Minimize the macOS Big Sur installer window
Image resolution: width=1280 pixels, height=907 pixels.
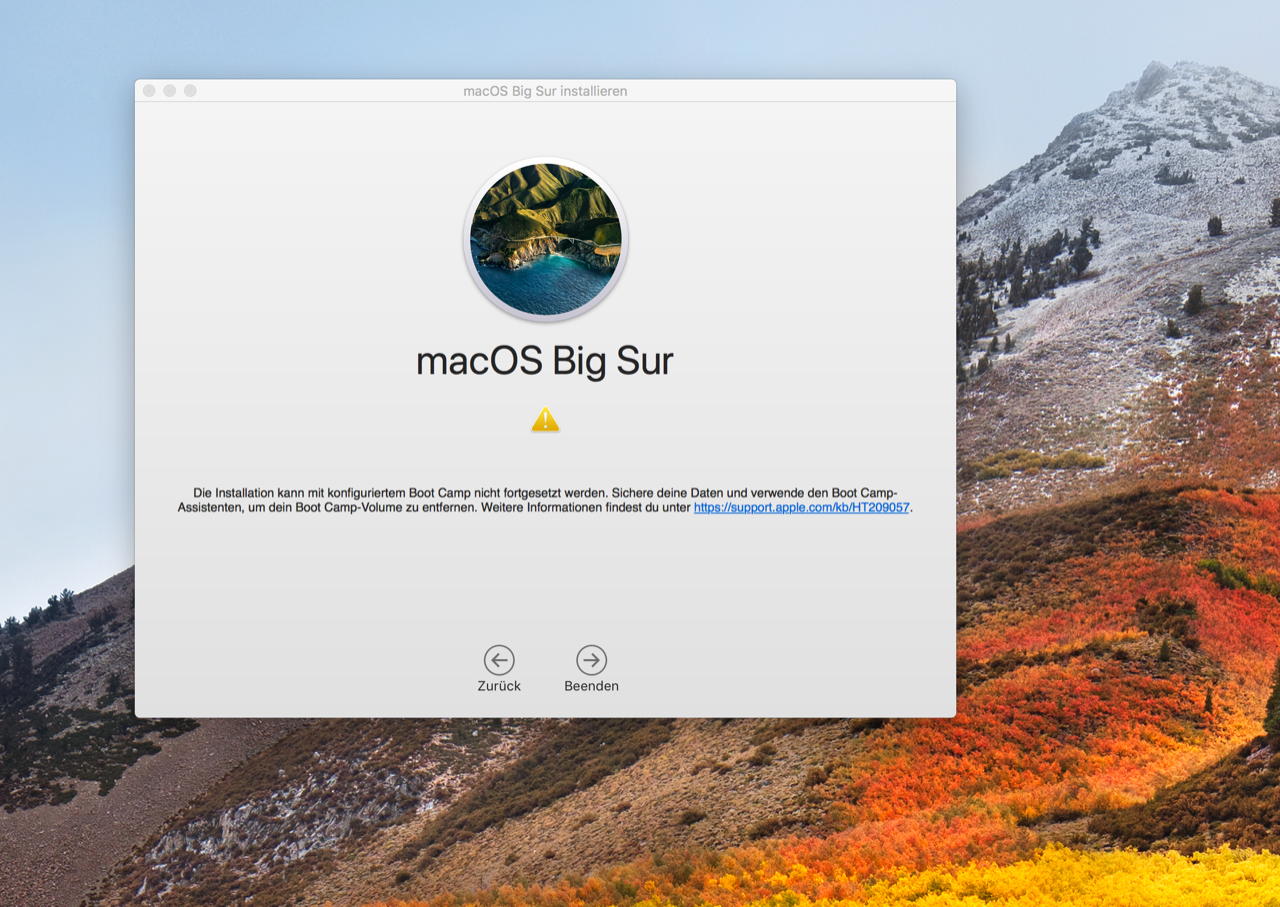click(x=170, y=91)
